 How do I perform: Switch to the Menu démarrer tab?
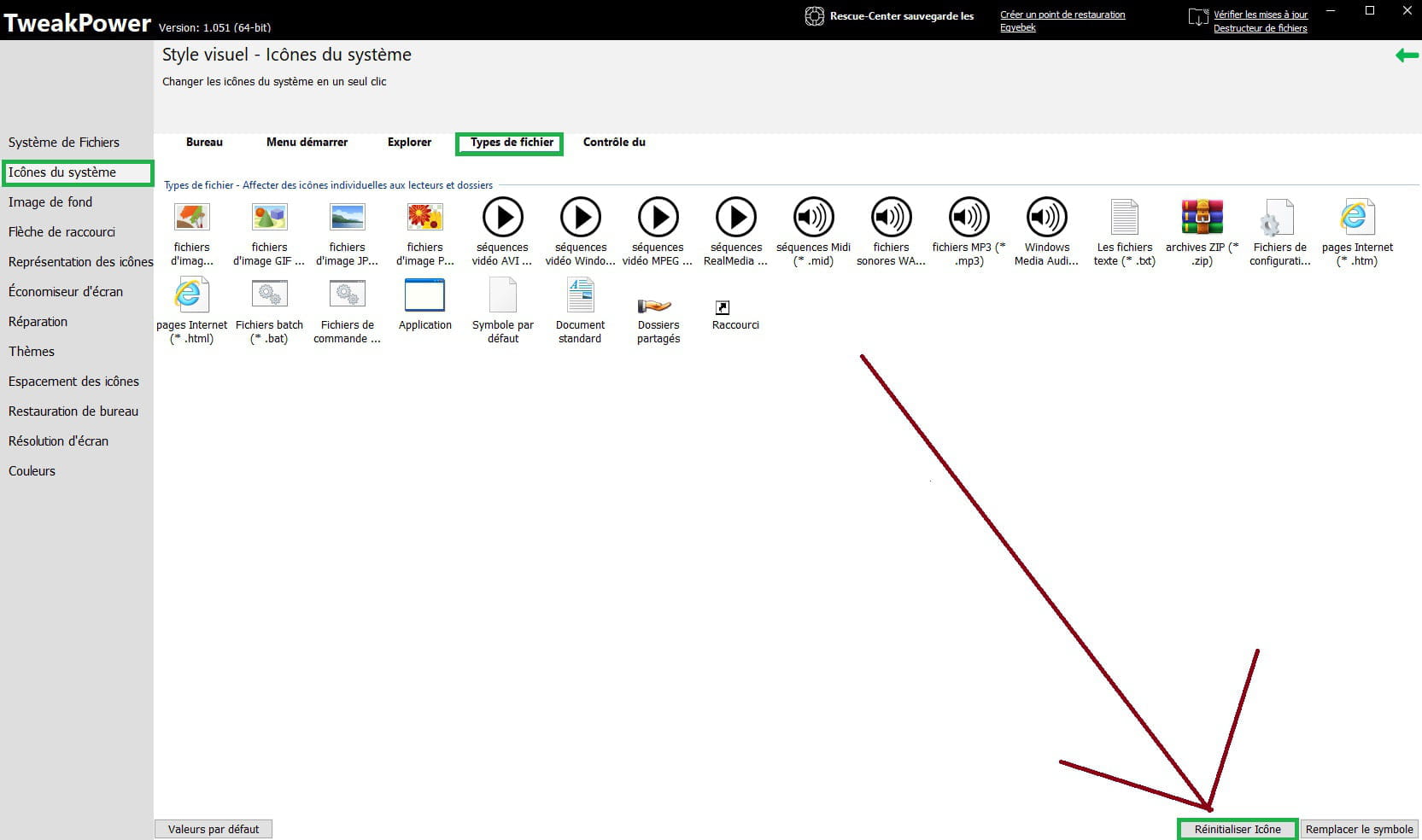(x=307, y=143)
